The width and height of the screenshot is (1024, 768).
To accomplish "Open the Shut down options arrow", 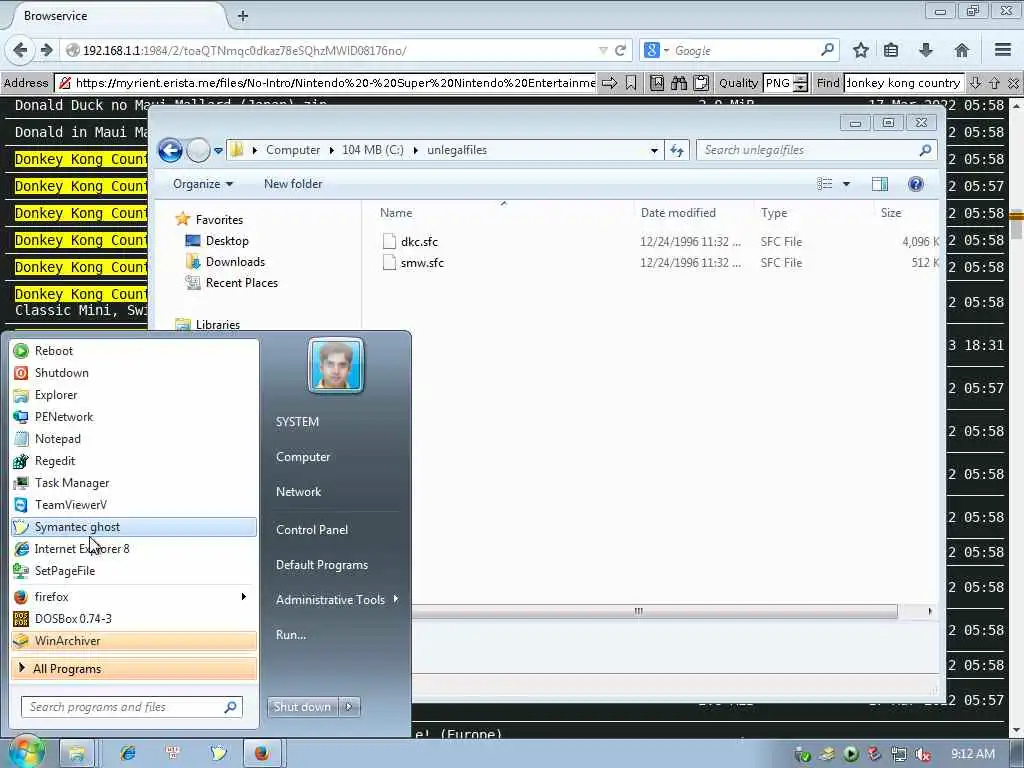I will point(349,707).
